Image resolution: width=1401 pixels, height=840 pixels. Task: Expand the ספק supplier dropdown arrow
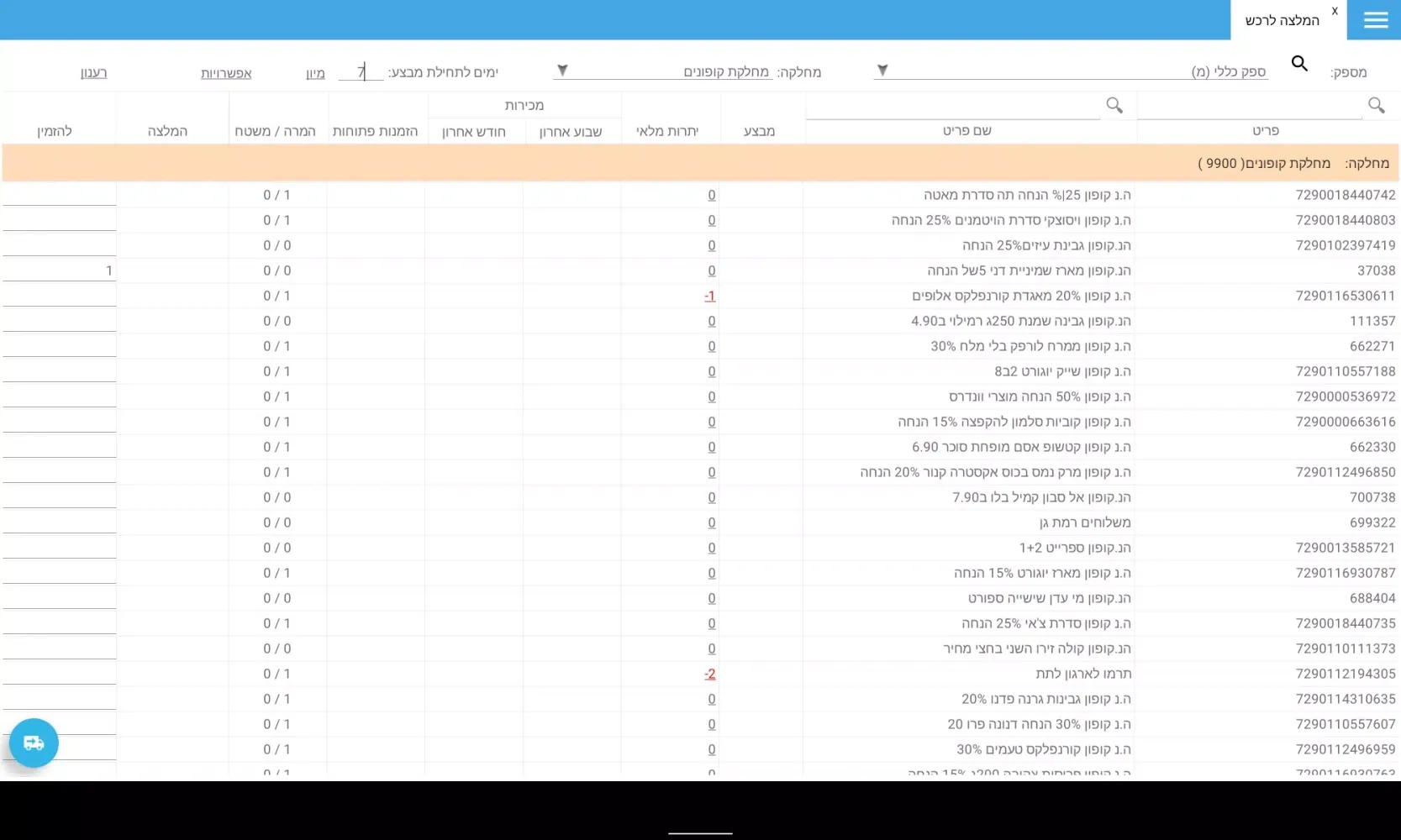882,71
